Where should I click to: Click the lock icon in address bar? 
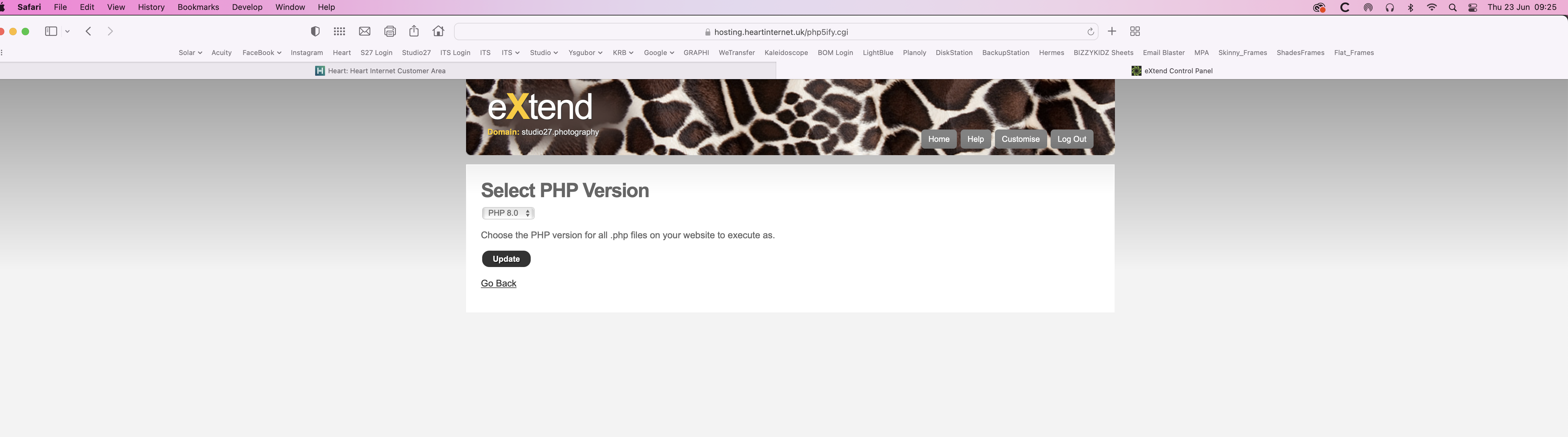tap(707, 32)
